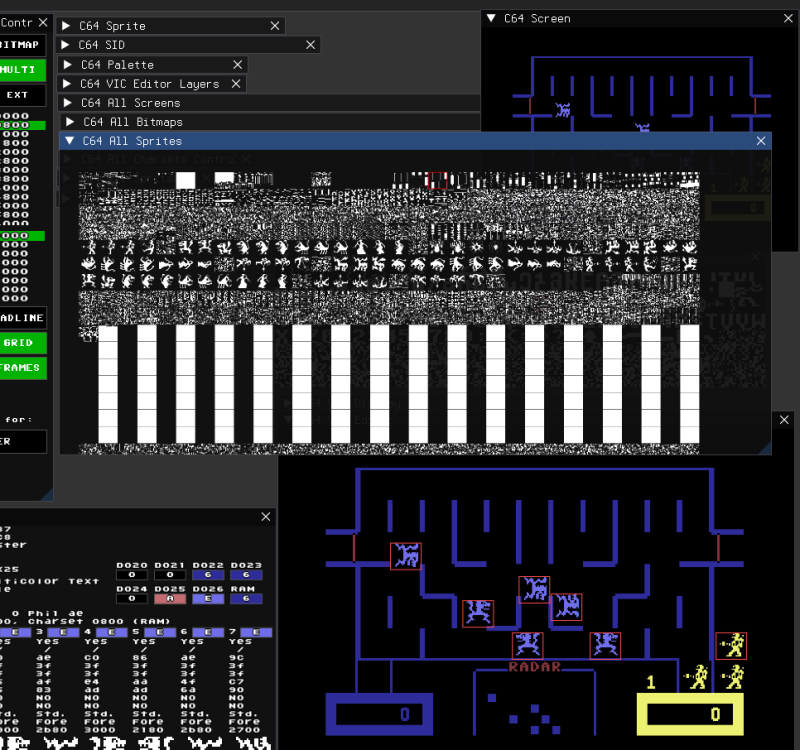Select the red-outlined sprite in All Sprites grid
Viewport: 800px width, 750px height.
point(437,180)
